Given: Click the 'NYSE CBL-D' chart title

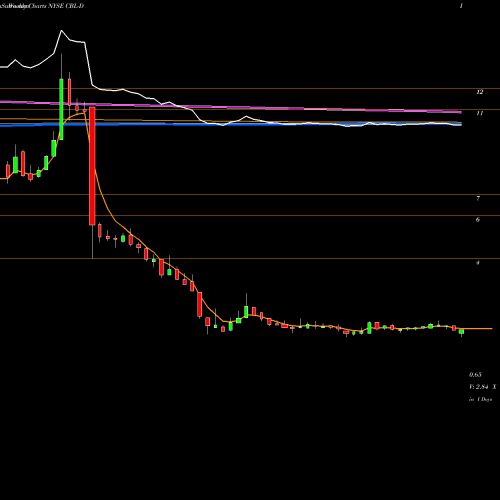Looking at the screenshot, I should point(66,6).
